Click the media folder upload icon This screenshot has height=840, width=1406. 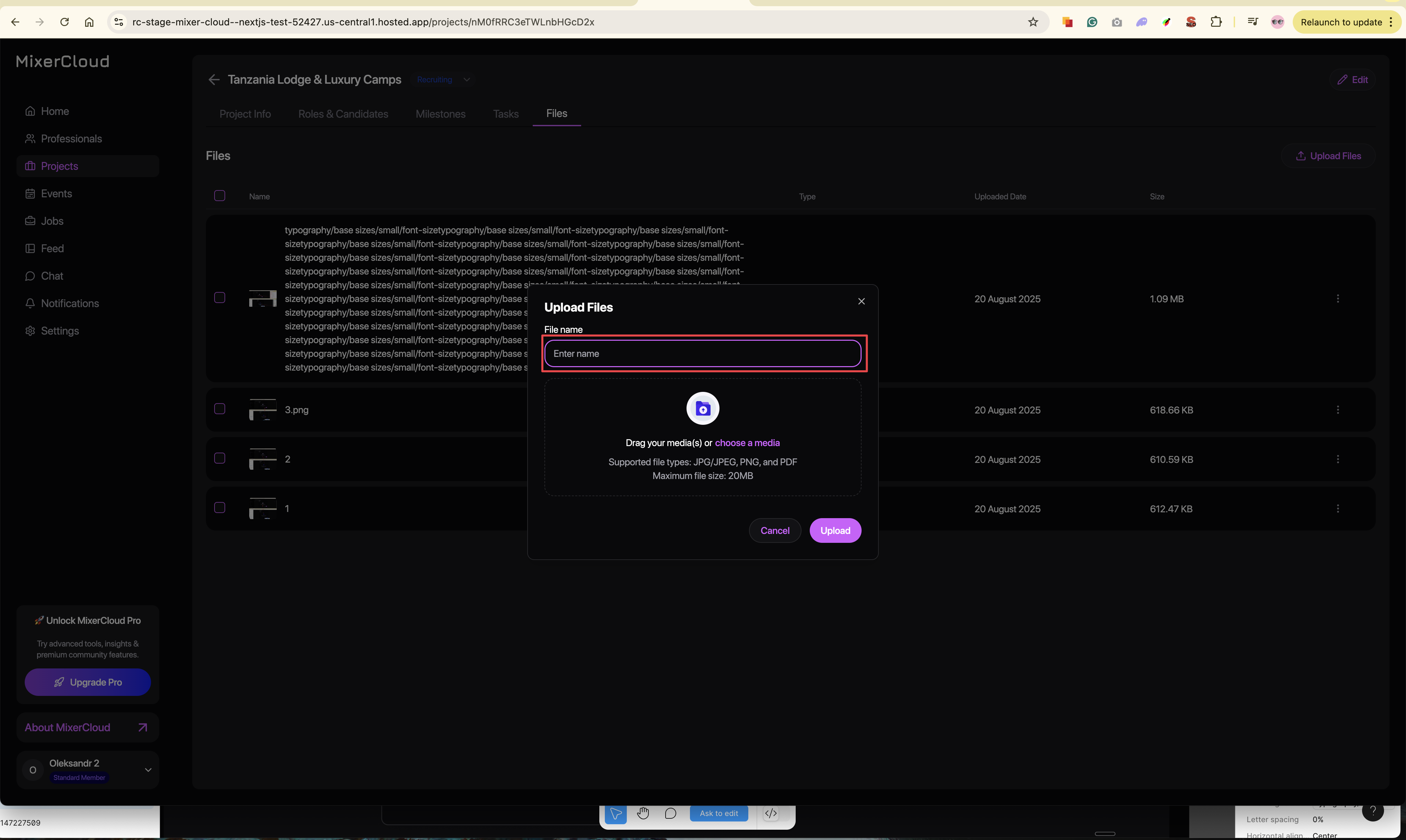(702, 408)
